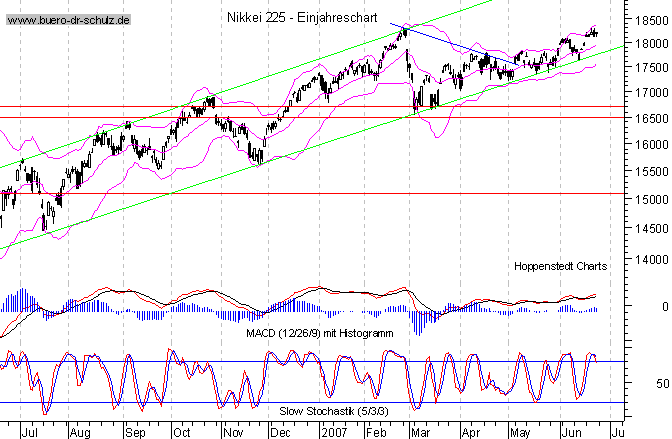Click the chart title Nikkei 225 - Einjahreschart

[302, 18]
